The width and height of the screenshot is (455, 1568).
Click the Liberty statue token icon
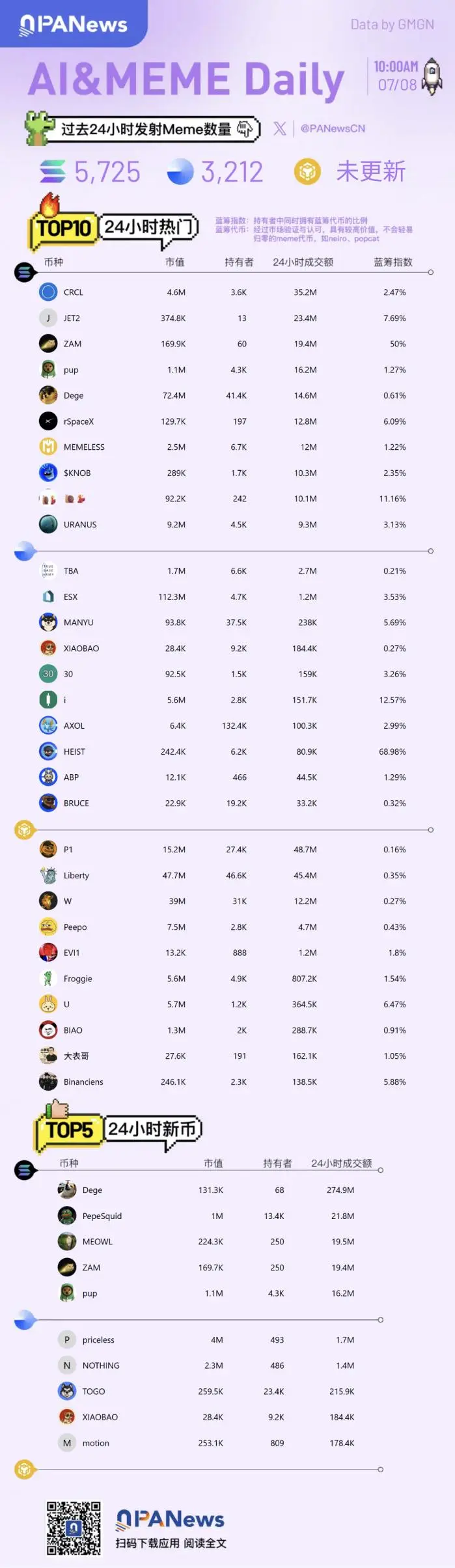click(48, 876)
